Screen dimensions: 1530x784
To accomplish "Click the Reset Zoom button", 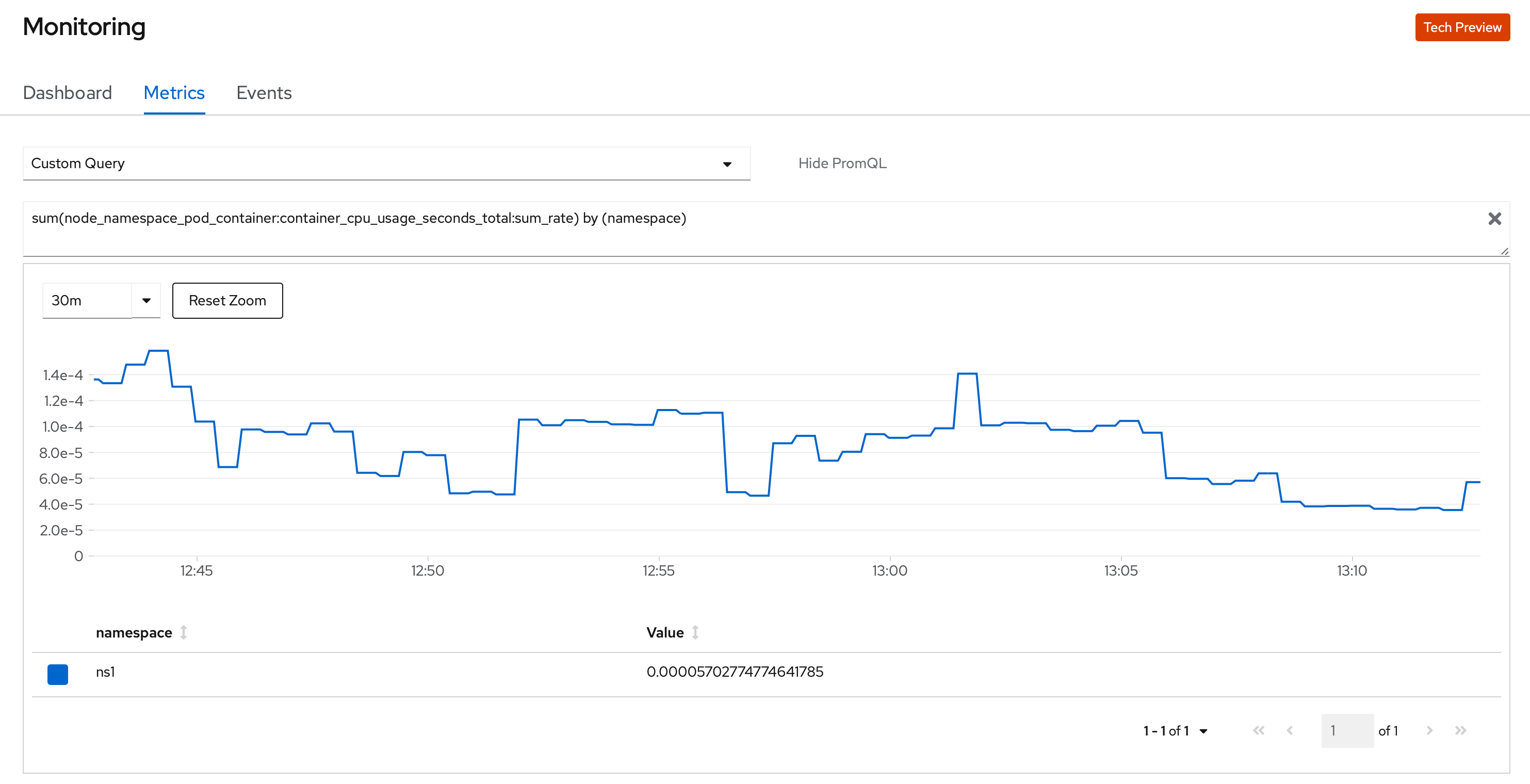I will [x=227, y=301].
